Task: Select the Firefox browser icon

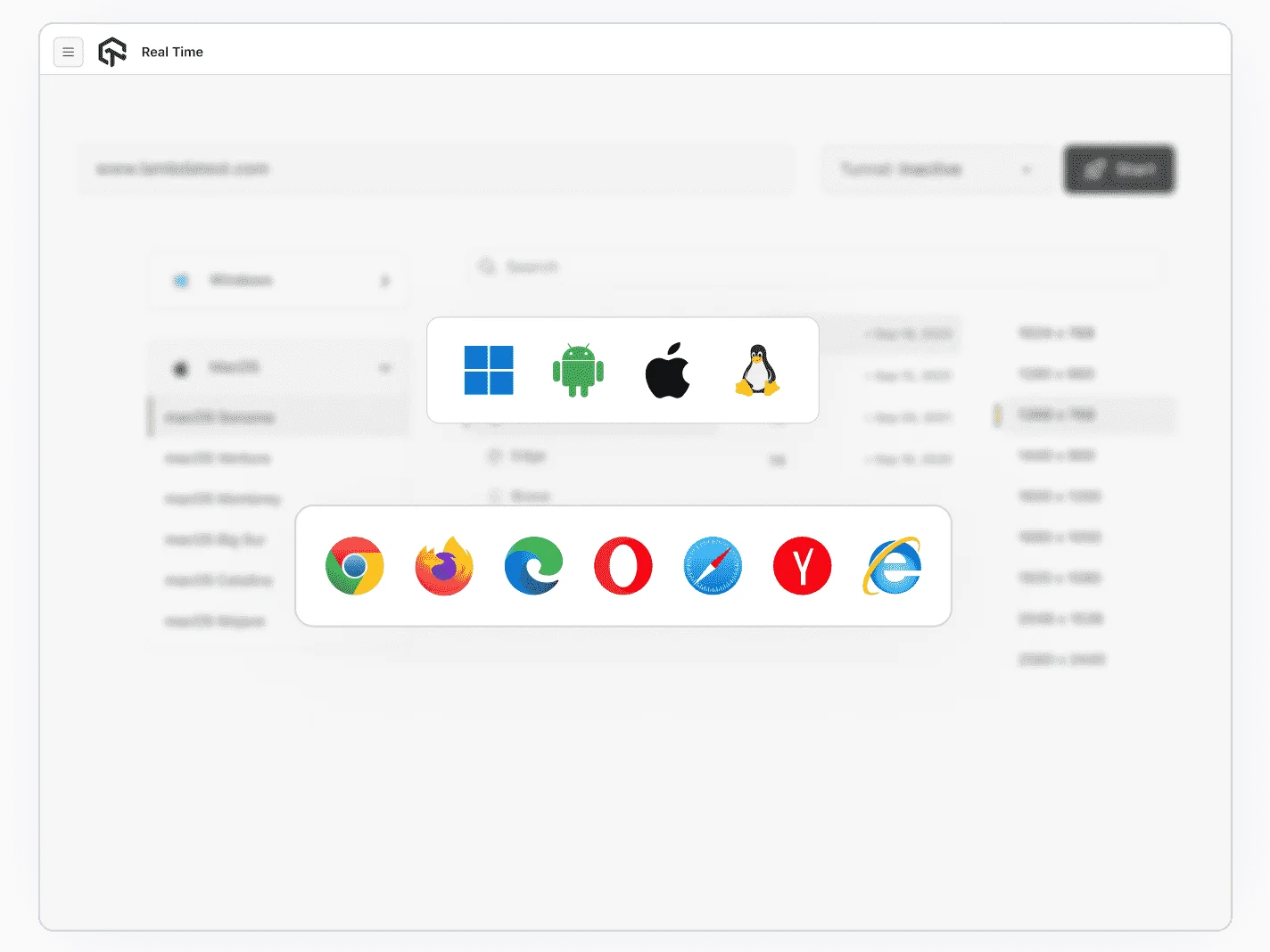Action: pyautogui.click(x=443, y=566)
